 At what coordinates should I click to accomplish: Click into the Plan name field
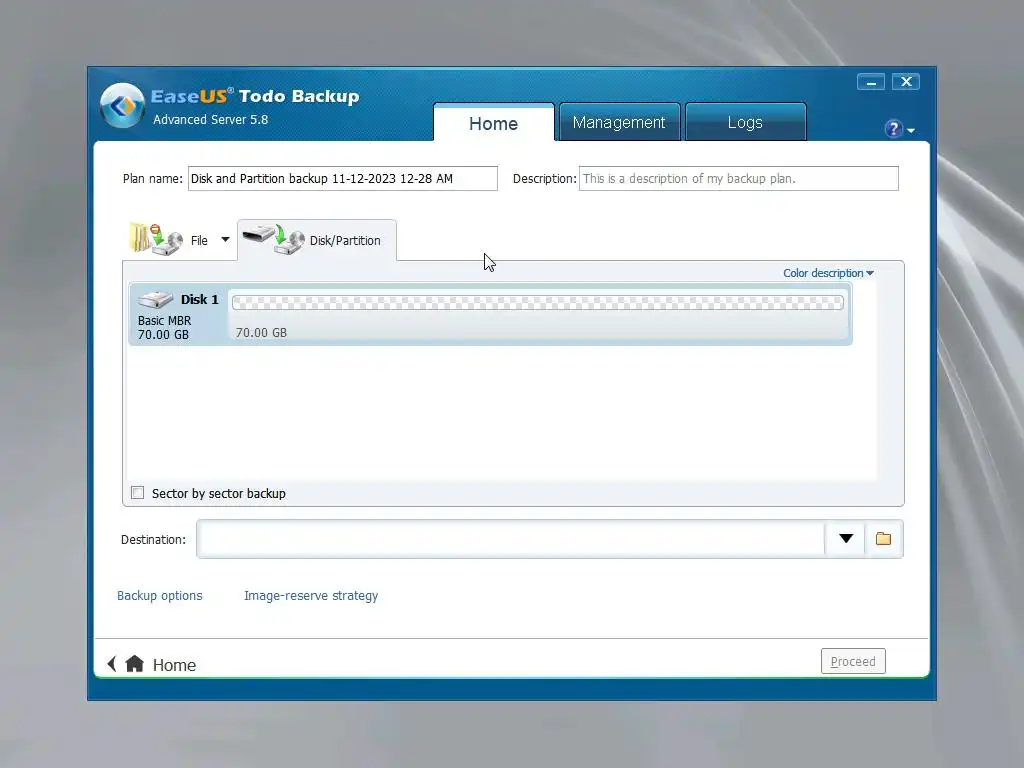point(343,178)
